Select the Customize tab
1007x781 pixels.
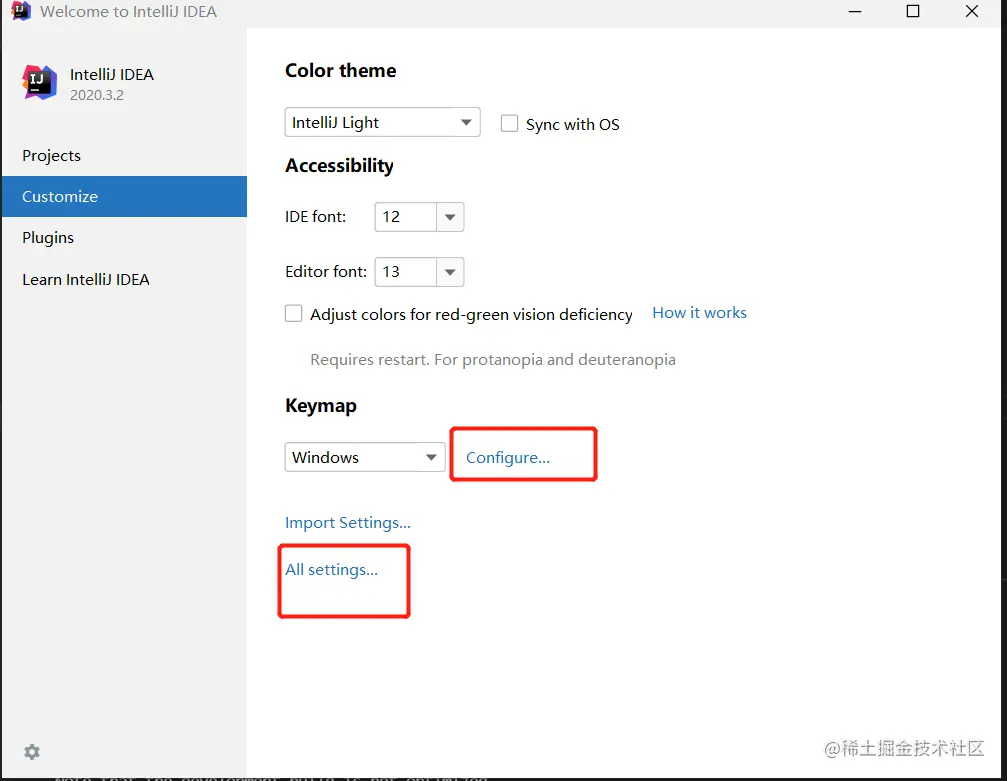pos(60,197)
